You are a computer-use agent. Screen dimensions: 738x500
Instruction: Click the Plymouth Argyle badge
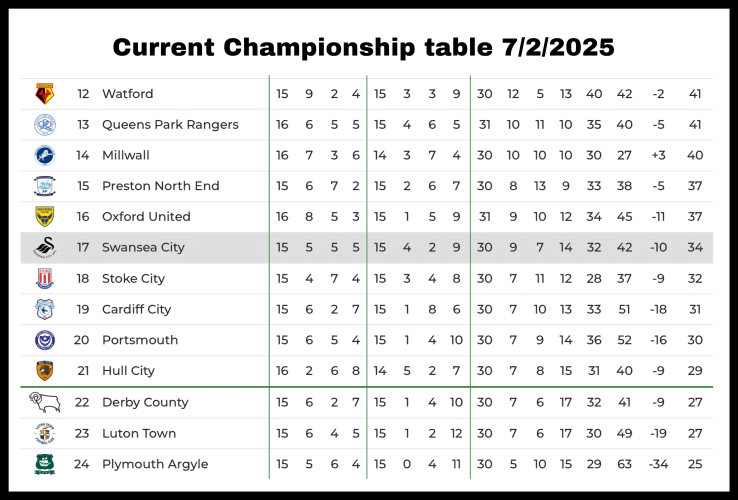click(x=44, y=464)
